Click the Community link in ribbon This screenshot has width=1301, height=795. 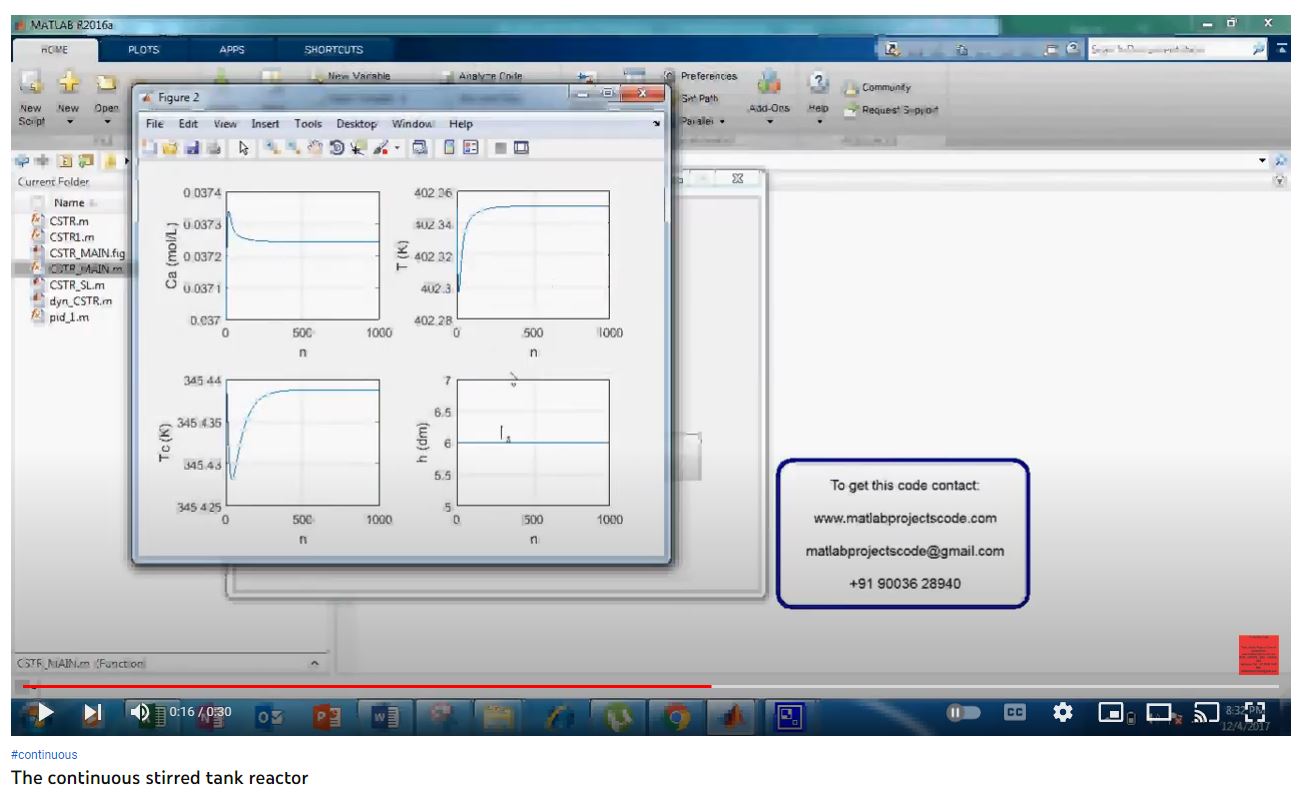point(876,88)
